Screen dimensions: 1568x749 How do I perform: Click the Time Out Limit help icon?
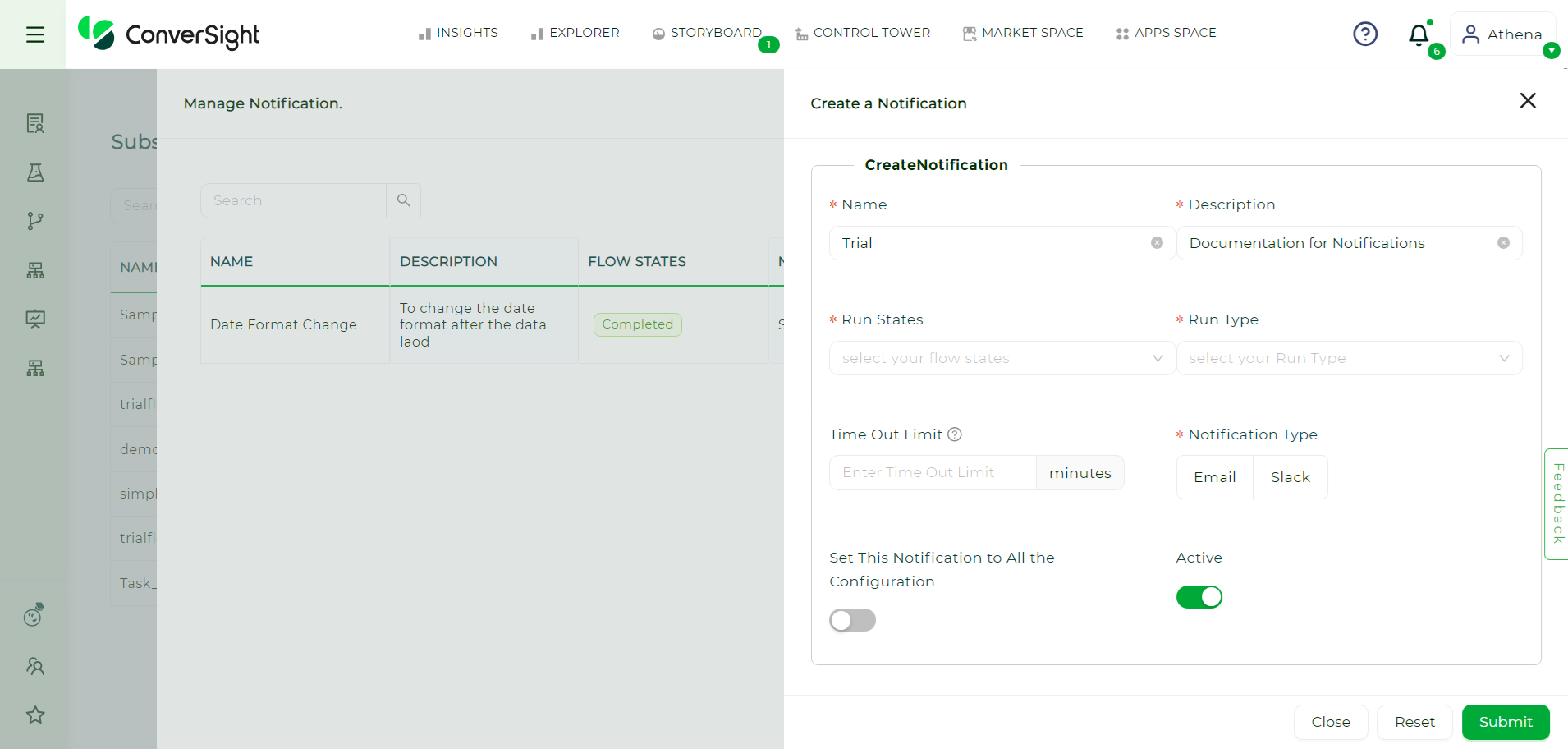click(954, 434)
